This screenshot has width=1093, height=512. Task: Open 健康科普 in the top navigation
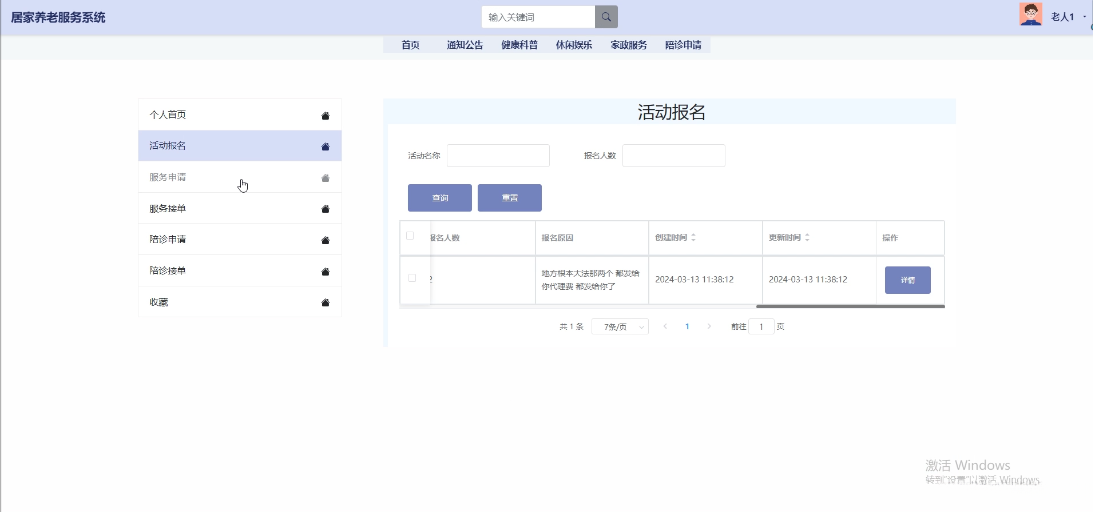coord(519,45)
